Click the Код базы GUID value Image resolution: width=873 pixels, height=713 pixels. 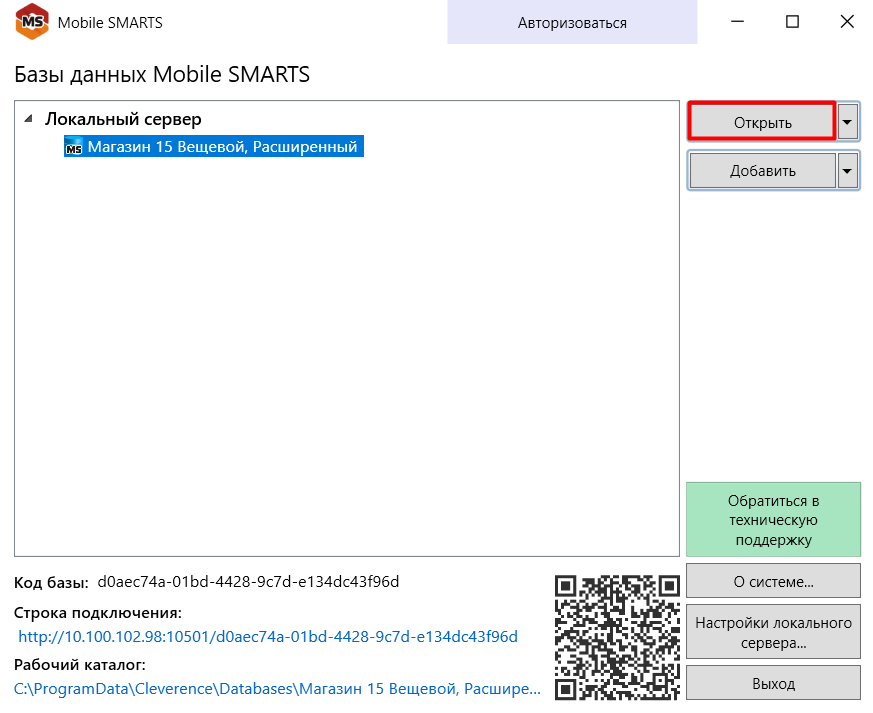coord(248,582)
